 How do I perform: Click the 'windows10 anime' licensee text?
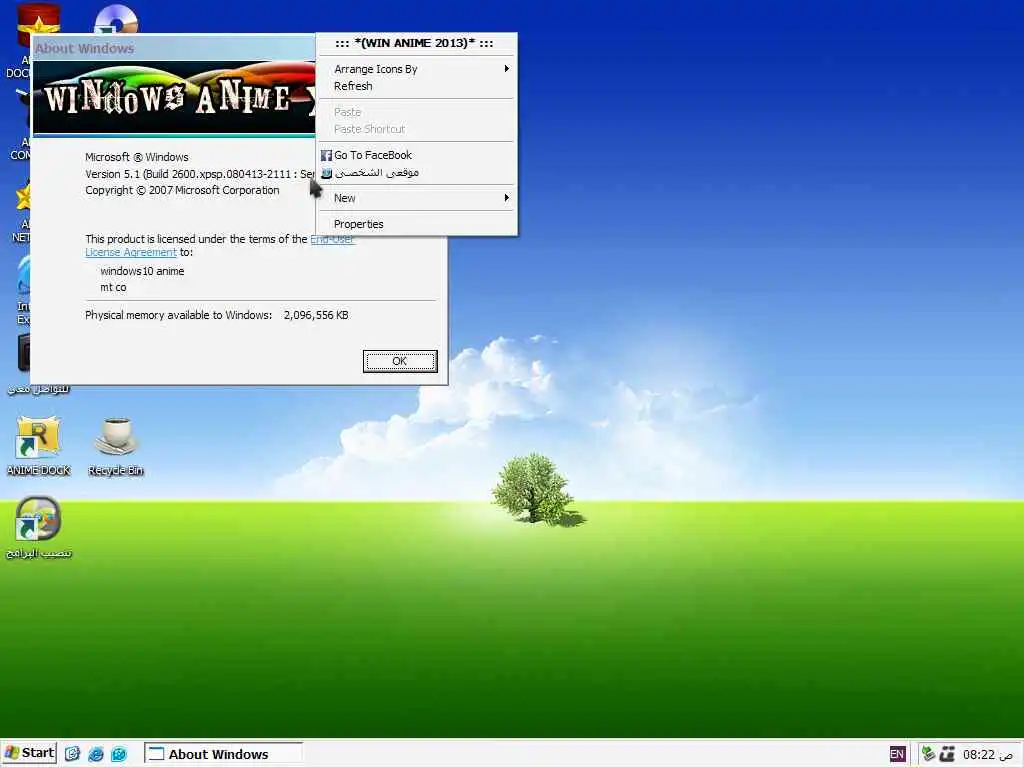click(x=142, y=271)
